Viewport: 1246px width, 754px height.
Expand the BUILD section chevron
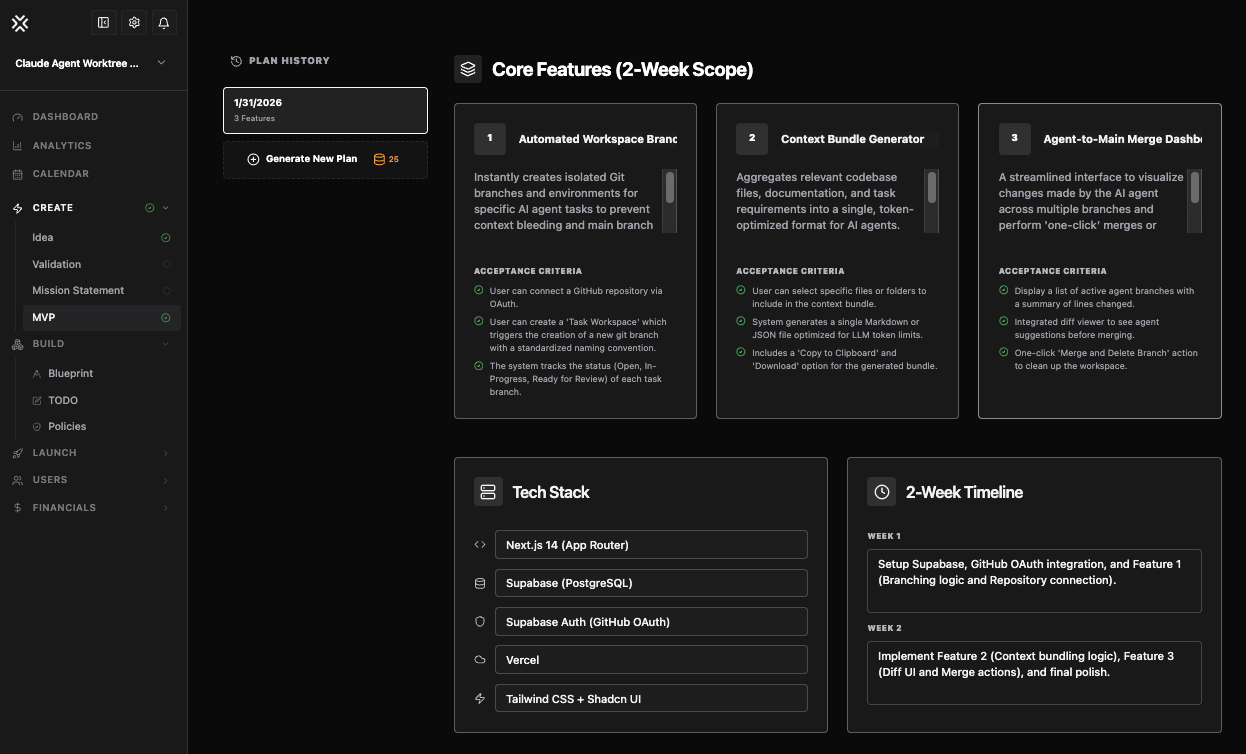click(x=165, y=343)
